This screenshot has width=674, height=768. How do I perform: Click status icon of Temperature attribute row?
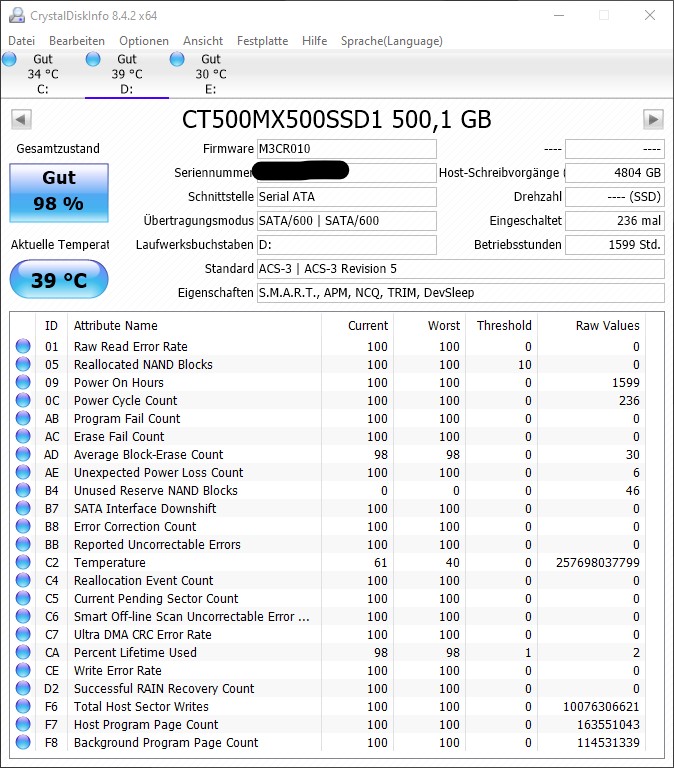click(23, 562)
